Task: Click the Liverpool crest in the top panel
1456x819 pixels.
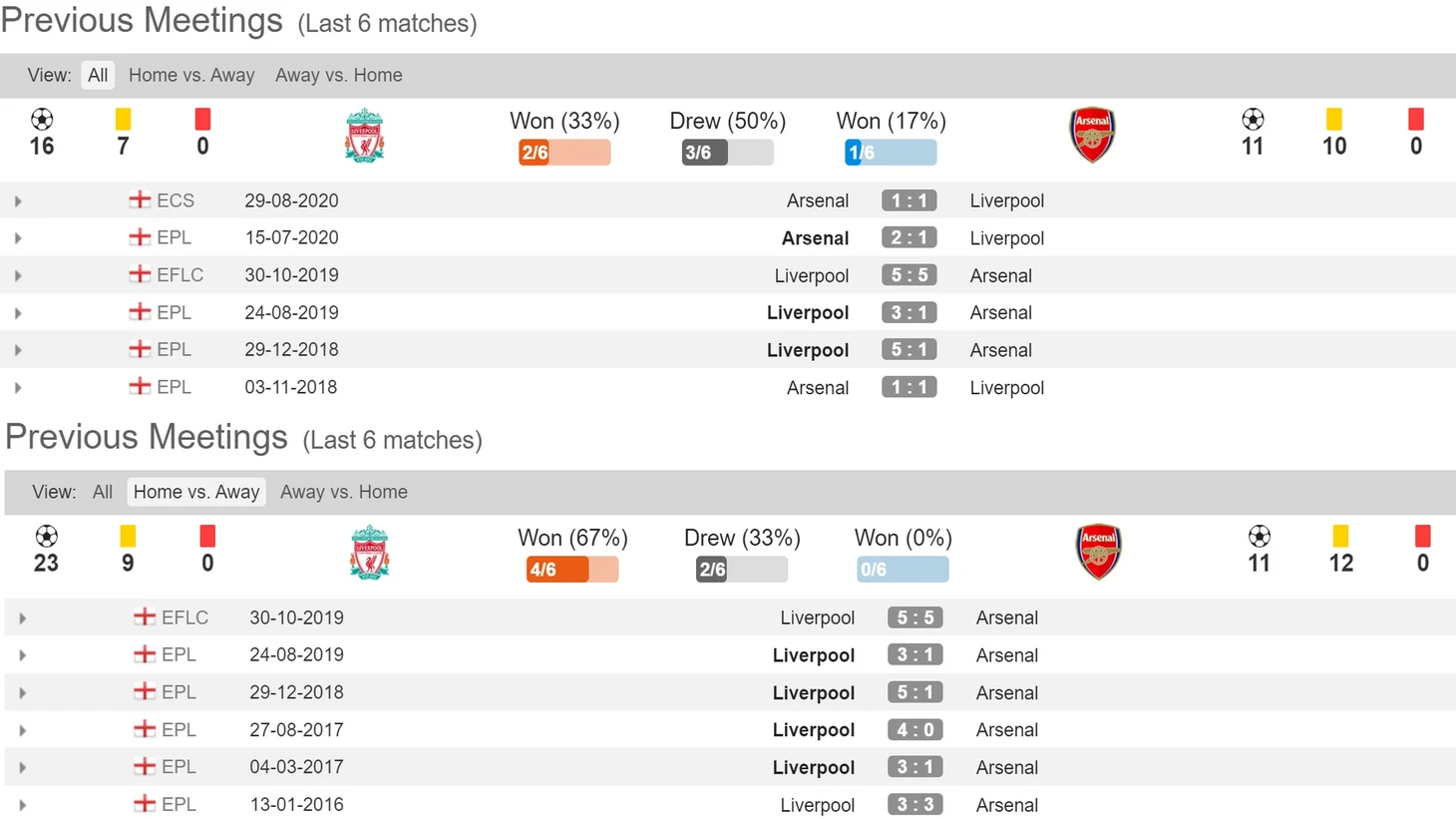Action: tap(365, 136)
